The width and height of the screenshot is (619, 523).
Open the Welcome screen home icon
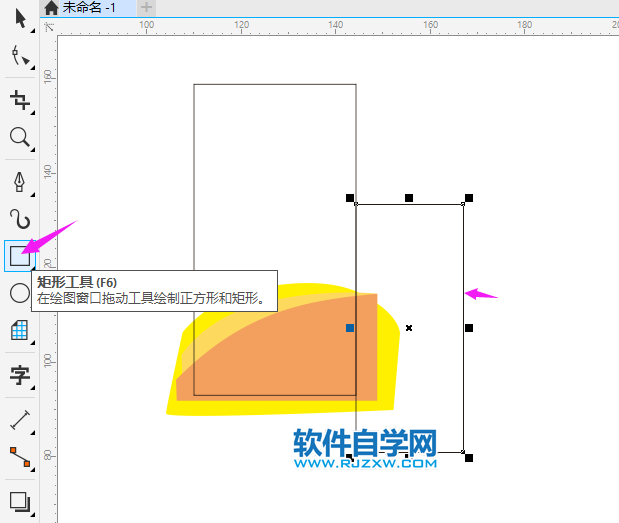[51, 7]
